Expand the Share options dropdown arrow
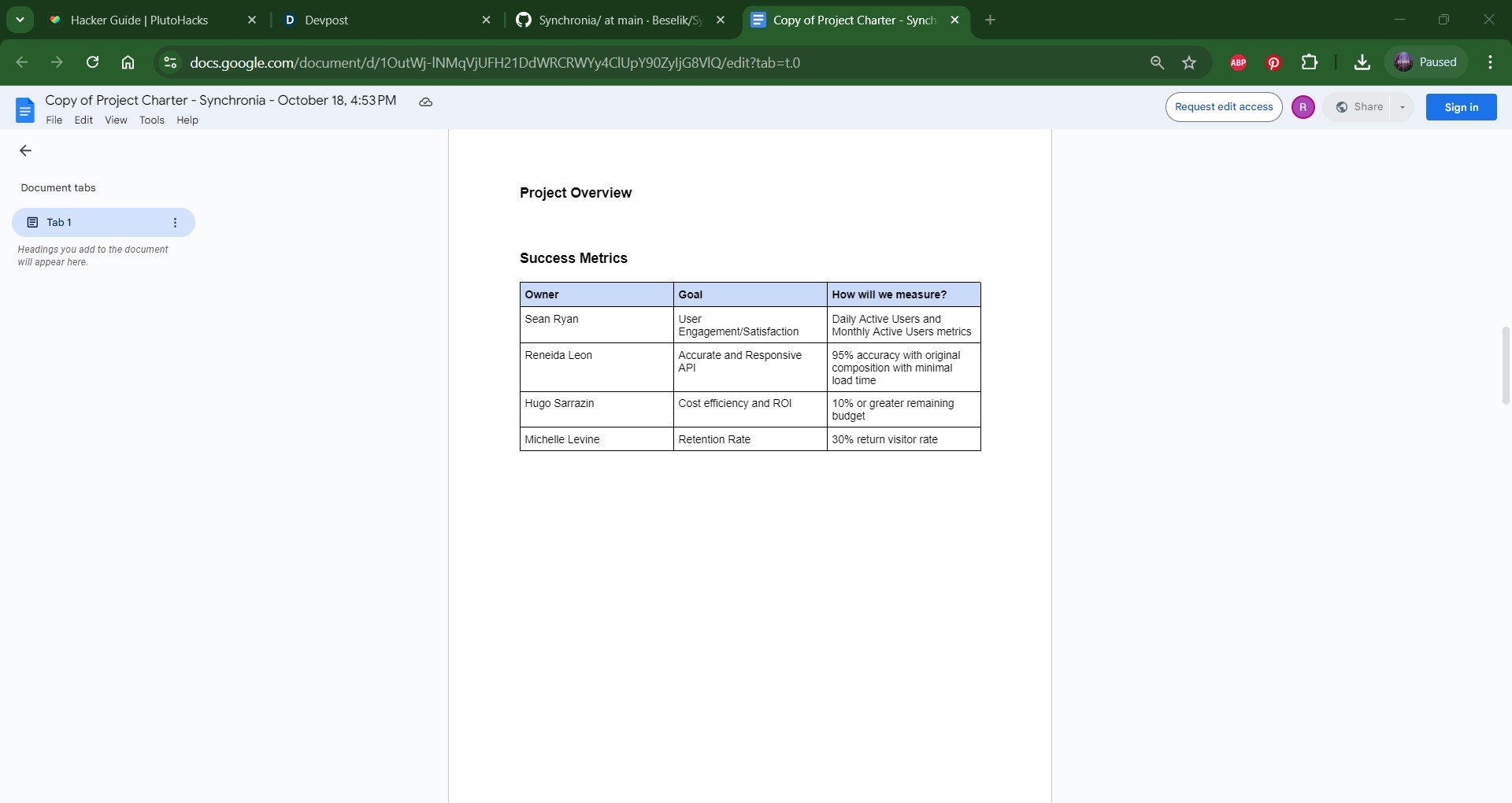The image size is (1512, 803). pos(1403,107)
